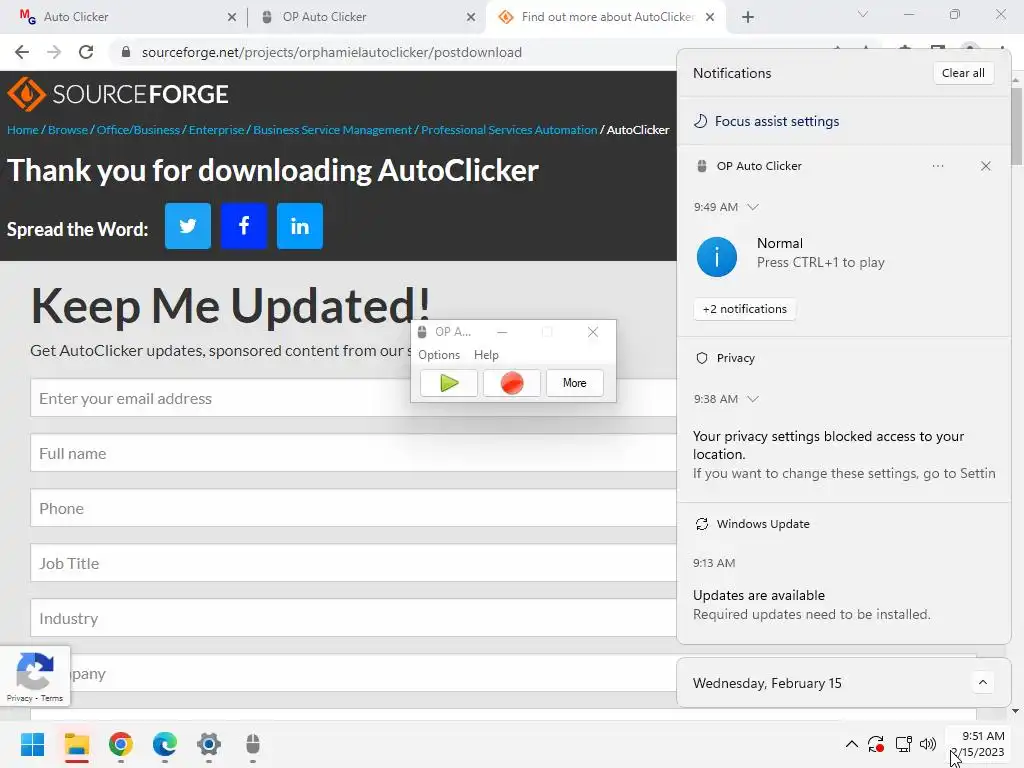This screenshot has width=1024, height=768.
Task: Open the Office/Business breadcrumb
Action: pos(138,130)
